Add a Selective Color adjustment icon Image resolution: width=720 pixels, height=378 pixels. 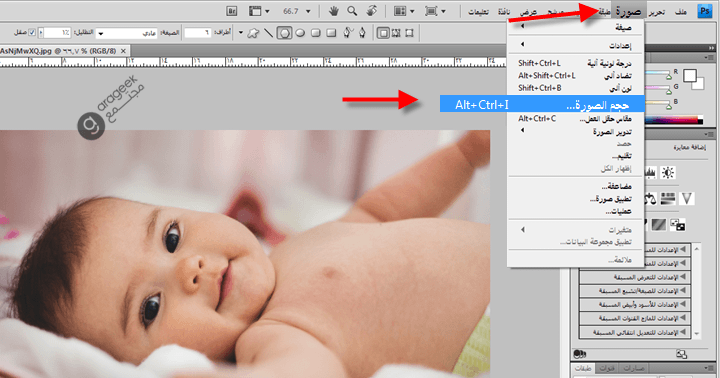(677, 225)
